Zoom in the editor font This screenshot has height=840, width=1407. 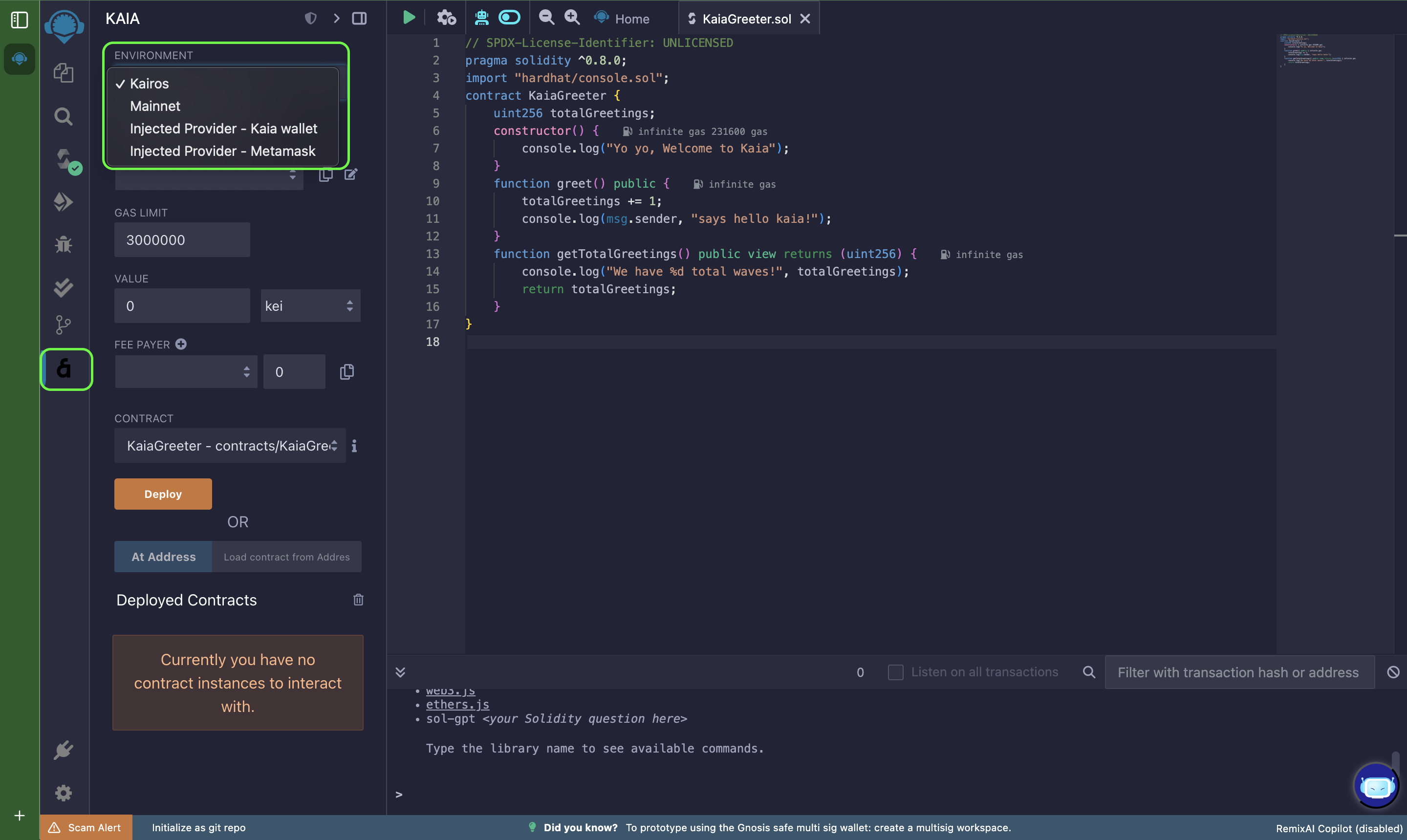(572, 18)
